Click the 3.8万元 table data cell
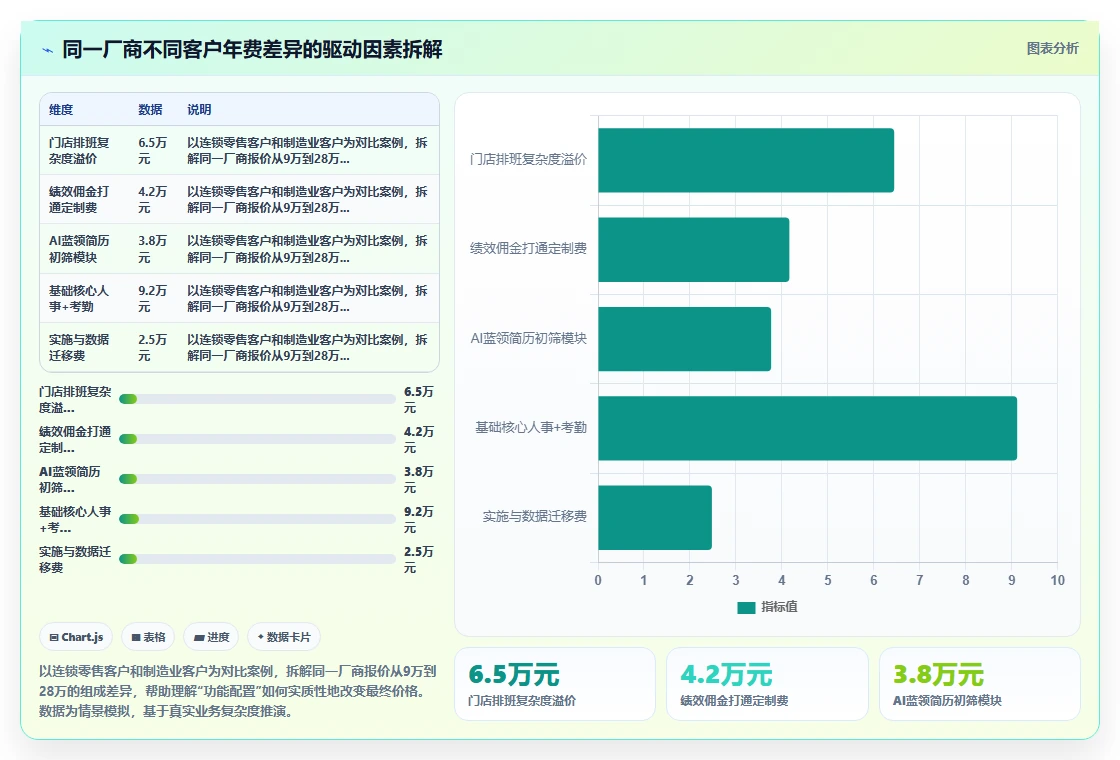 (152, 249)
